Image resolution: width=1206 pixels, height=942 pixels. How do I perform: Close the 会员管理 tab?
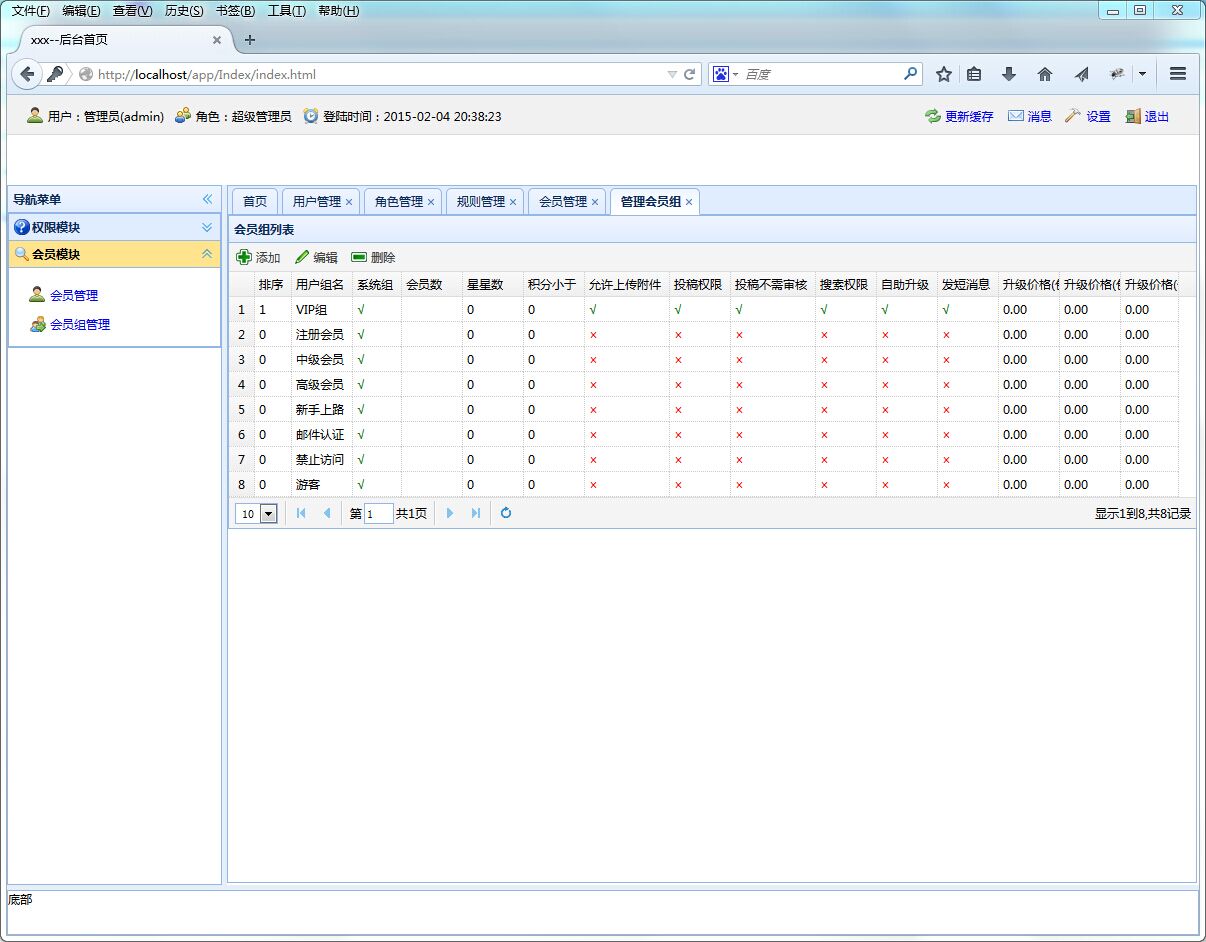click(x=595, y=202)
